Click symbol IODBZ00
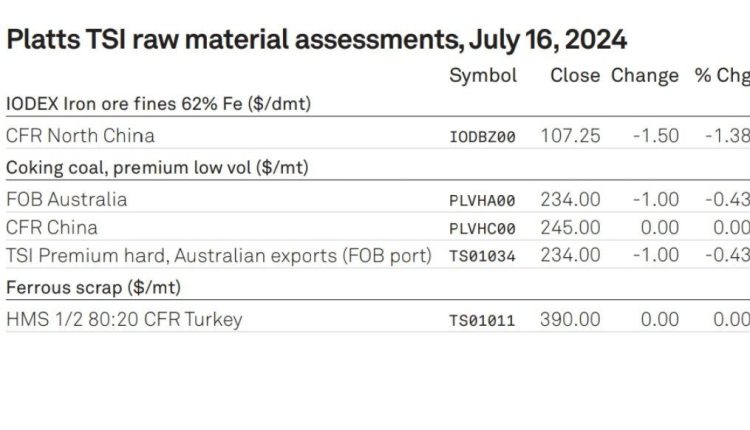 [x=482, y=137]
